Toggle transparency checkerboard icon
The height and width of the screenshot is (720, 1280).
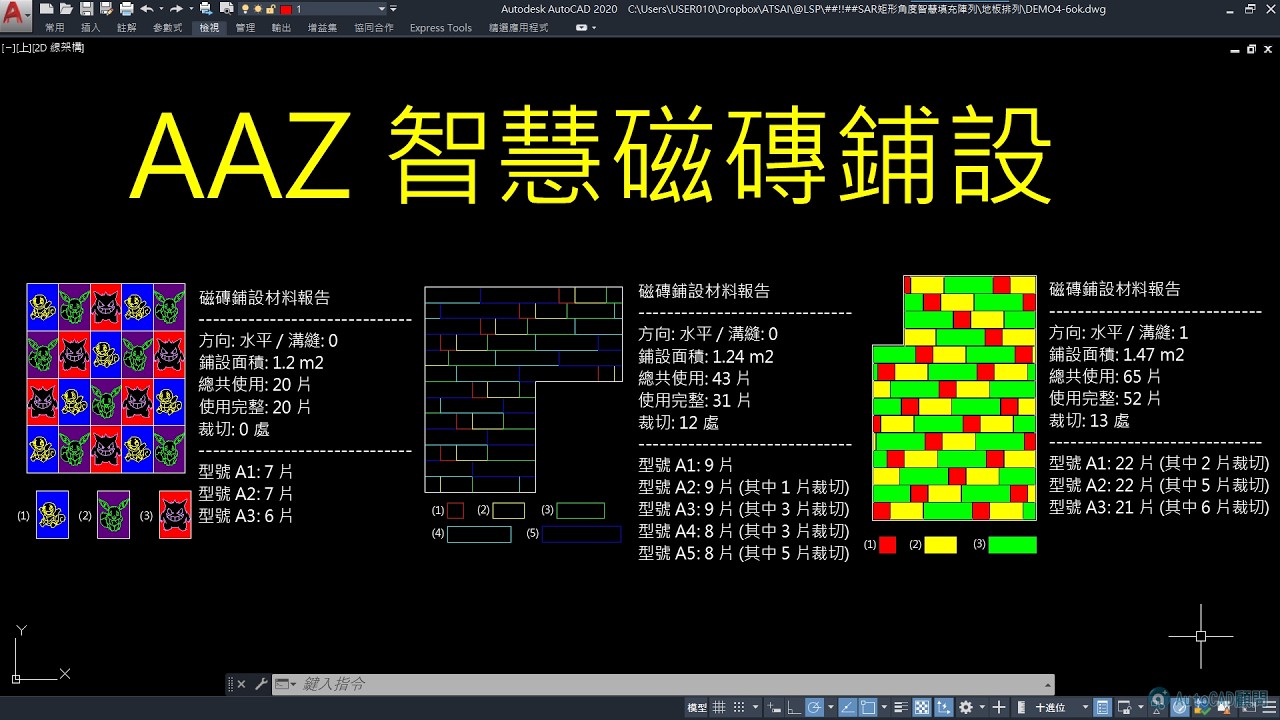[x=922, y=707]
